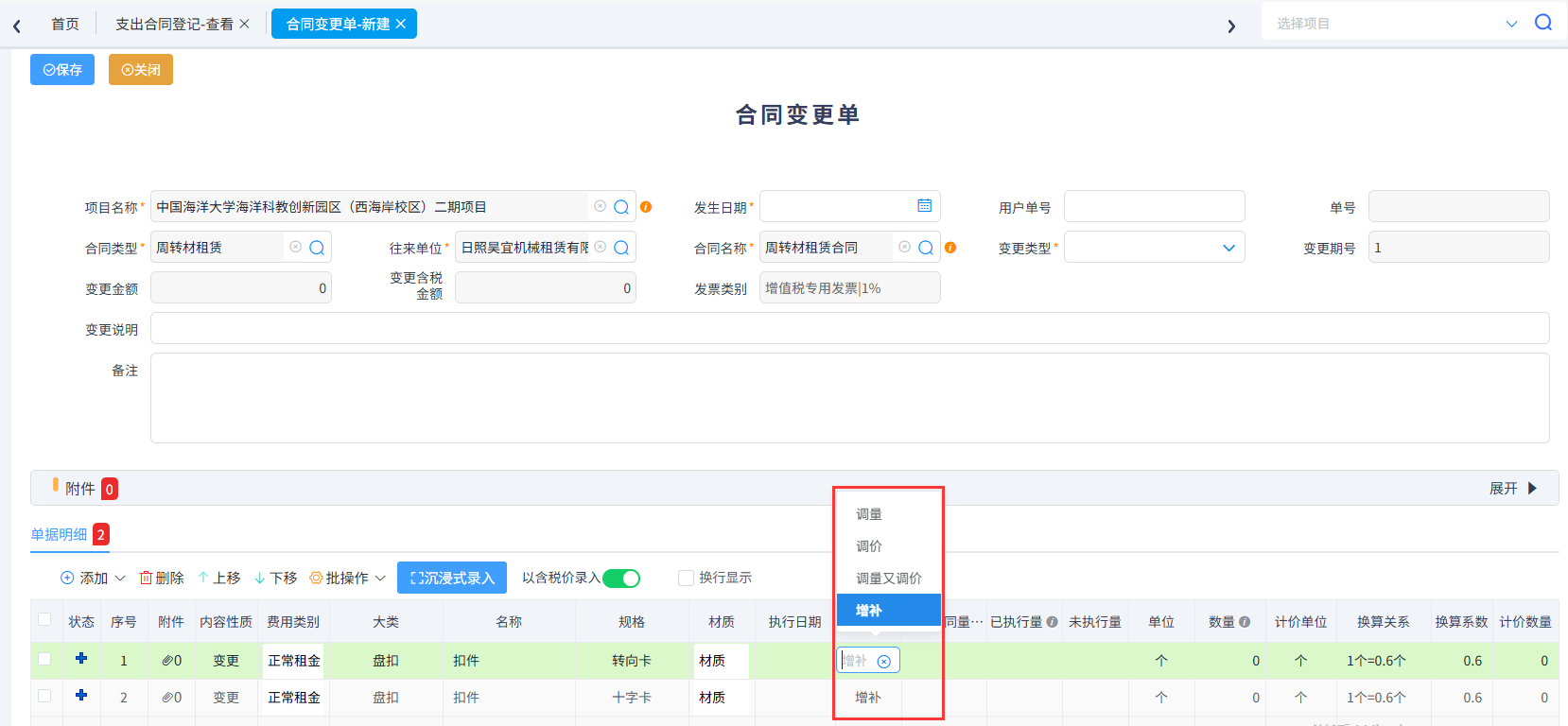Open the 批操作 dropdown menu
This screenshot has height=726, width=1568.
tap(348, 578)
